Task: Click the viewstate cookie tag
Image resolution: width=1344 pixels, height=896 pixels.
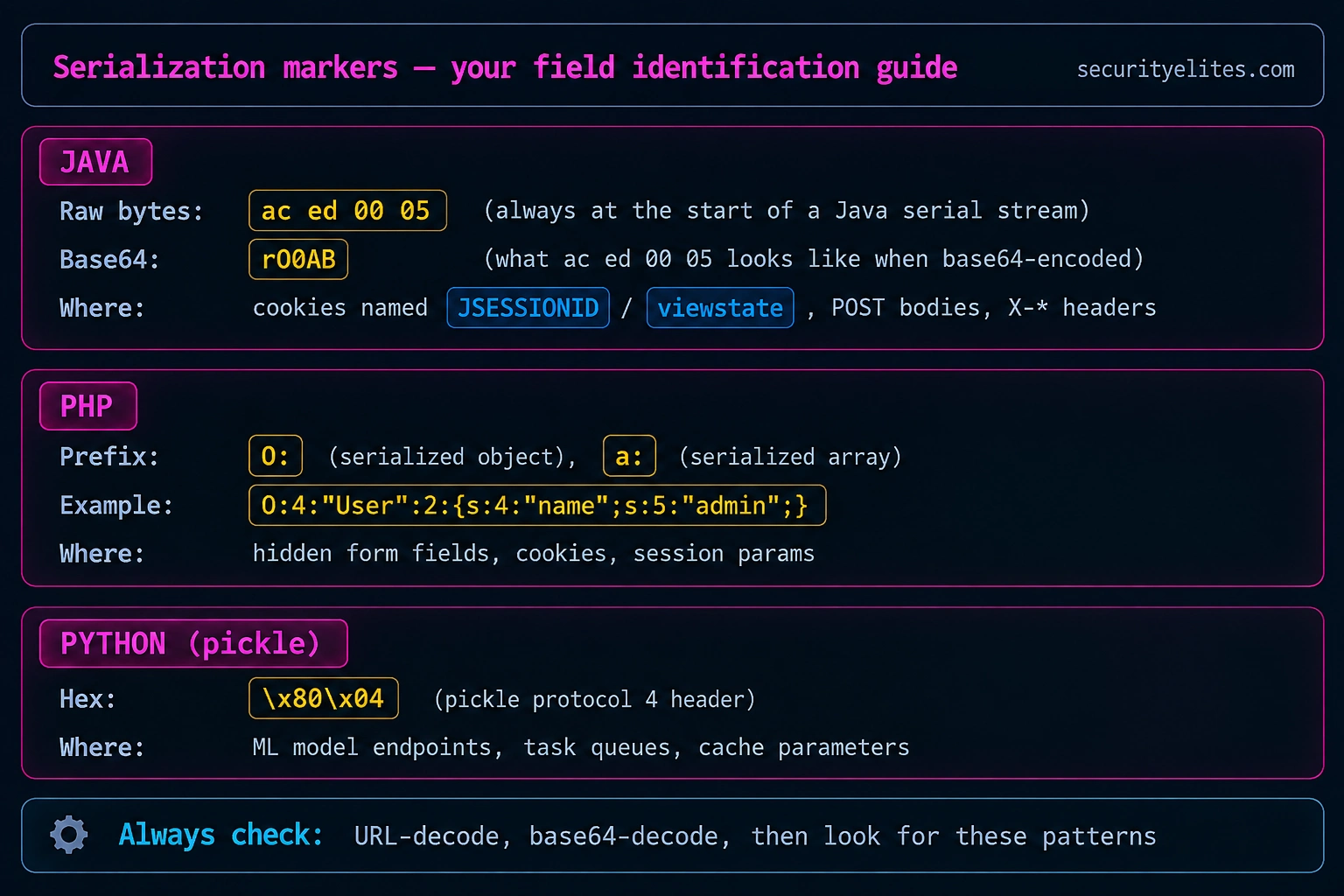Action: (720, 308)
